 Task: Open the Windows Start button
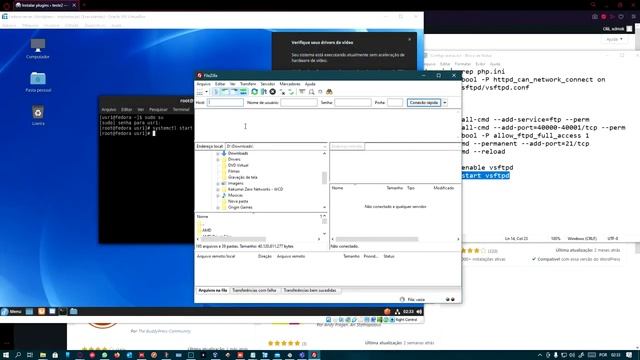tap(6, 356)
